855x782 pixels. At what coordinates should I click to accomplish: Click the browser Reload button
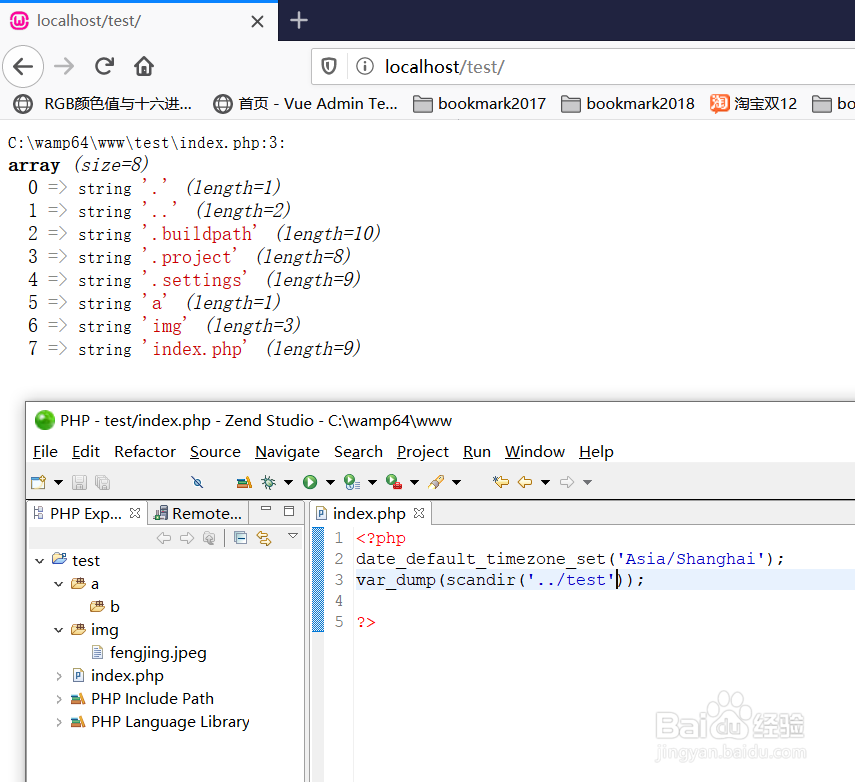104,67
